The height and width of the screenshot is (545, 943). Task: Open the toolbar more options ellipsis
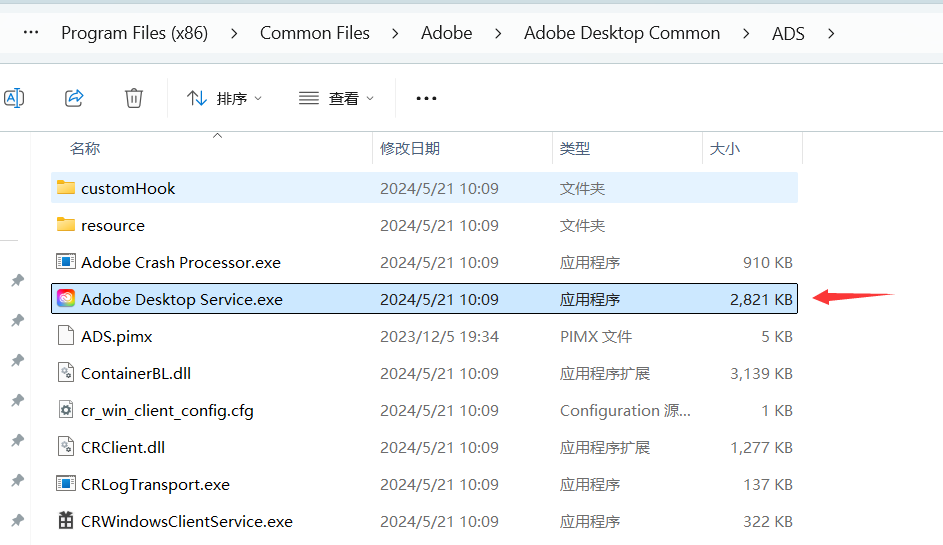pyautogui.click(x=426, y=98)
